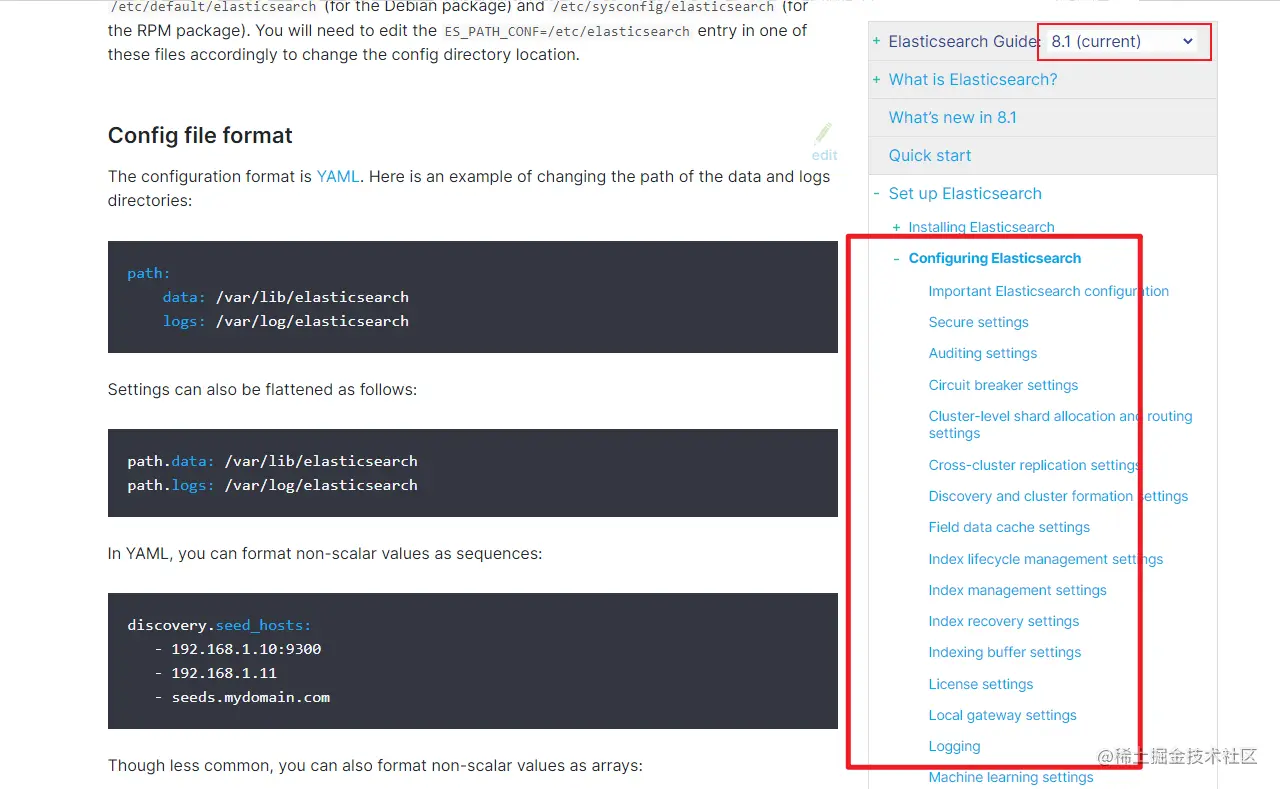Click the 192.168.1.11 code entry
Viewport: 1280px width, 789px height.
pyautogui.click(x=224, y=673)
